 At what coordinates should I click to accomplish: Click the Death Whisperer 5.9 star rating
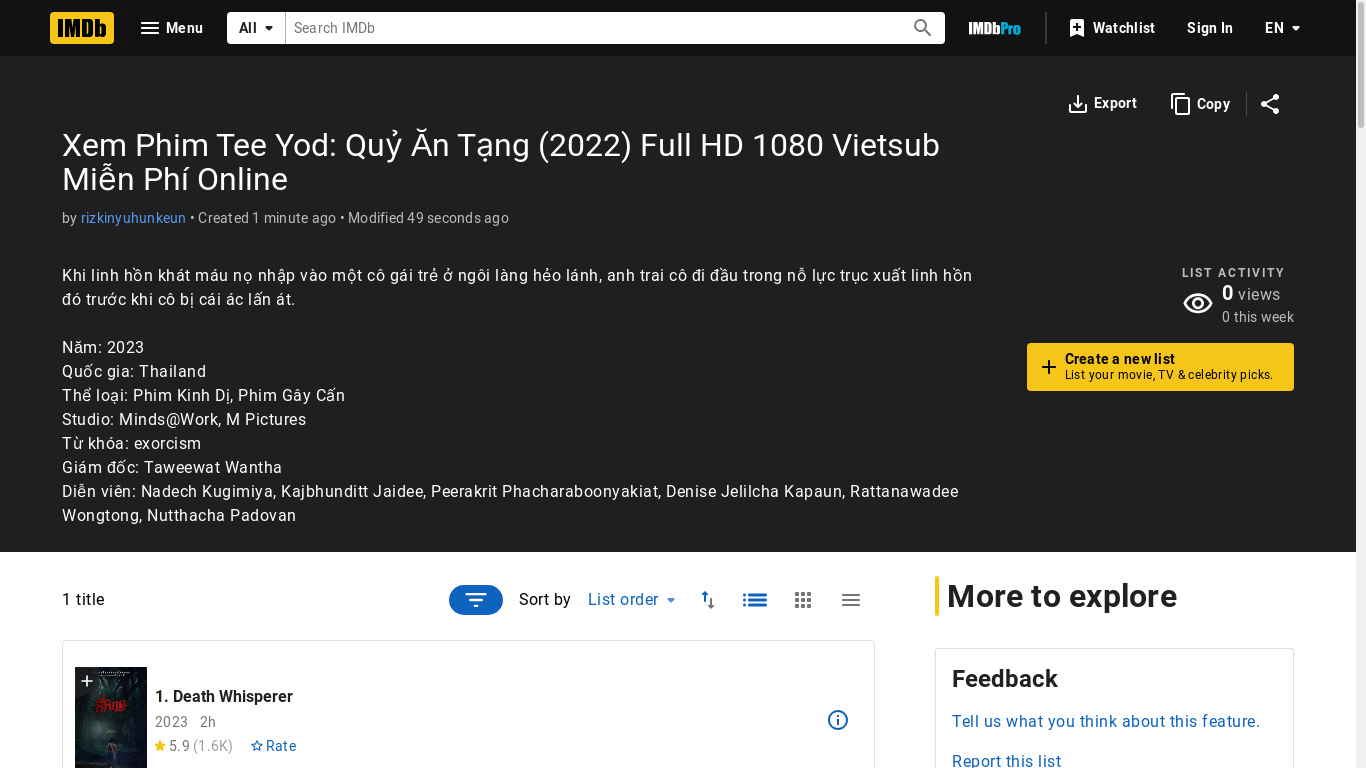click(x=193, y=746)
